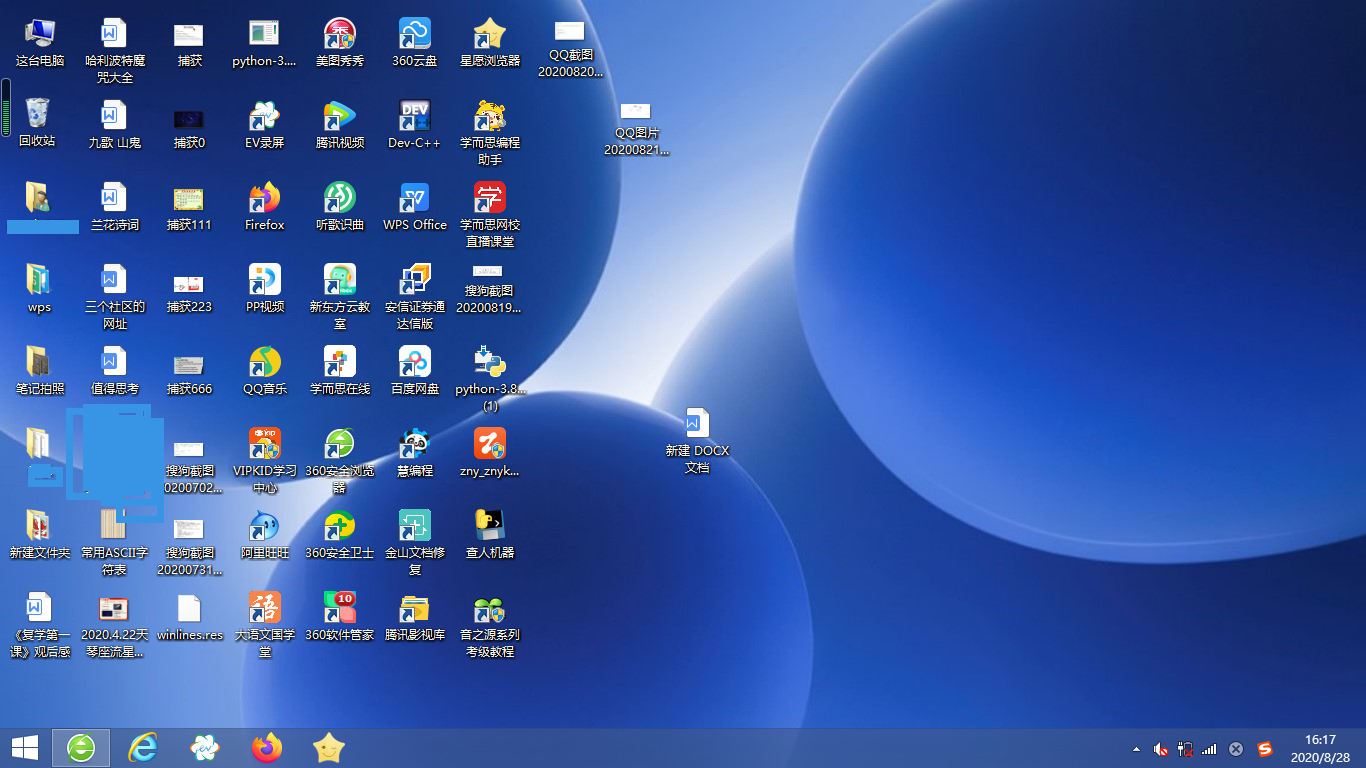1366x768 pixels.
Task: Click the 九歌 山鬼 document icon
Action: click(x=114, y=123)
